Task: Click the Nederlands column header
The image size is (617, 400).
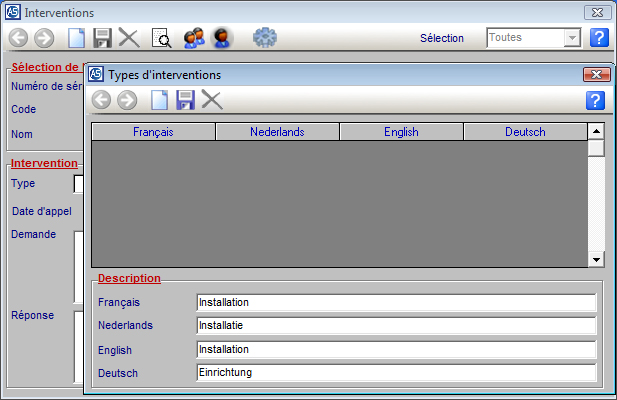Action: pyautogui.click(x=277, y=132)
